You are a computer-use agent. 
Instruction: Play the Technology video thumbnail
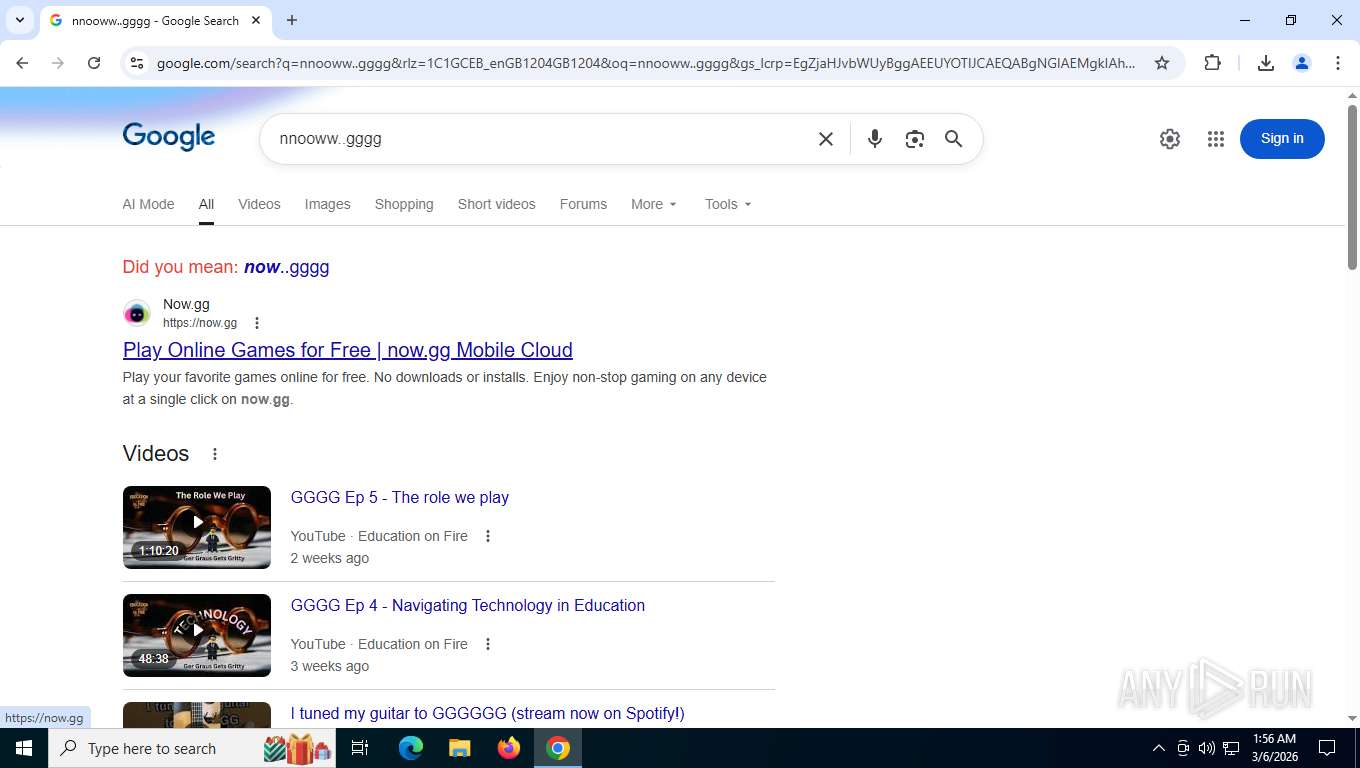click(x=197, y=635)
